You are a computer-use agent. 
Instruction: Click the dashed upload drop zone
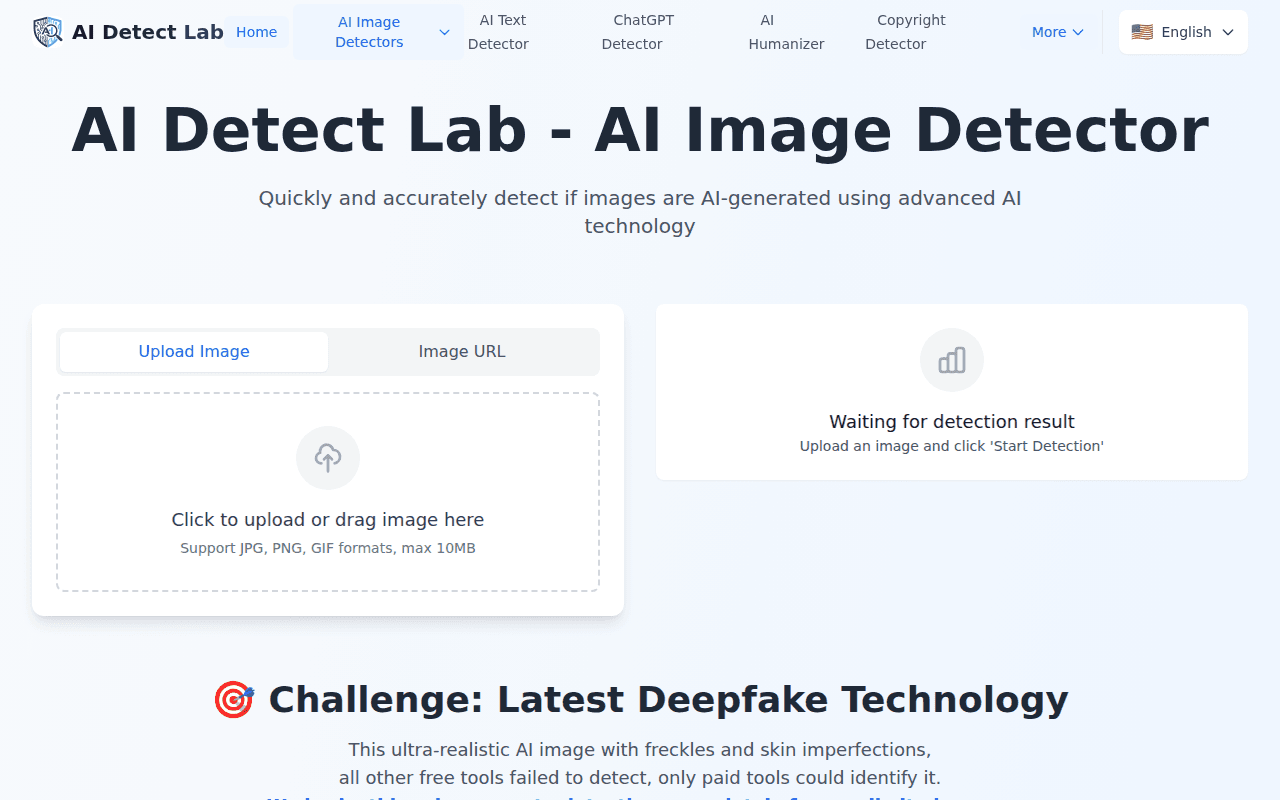[328, 492]
